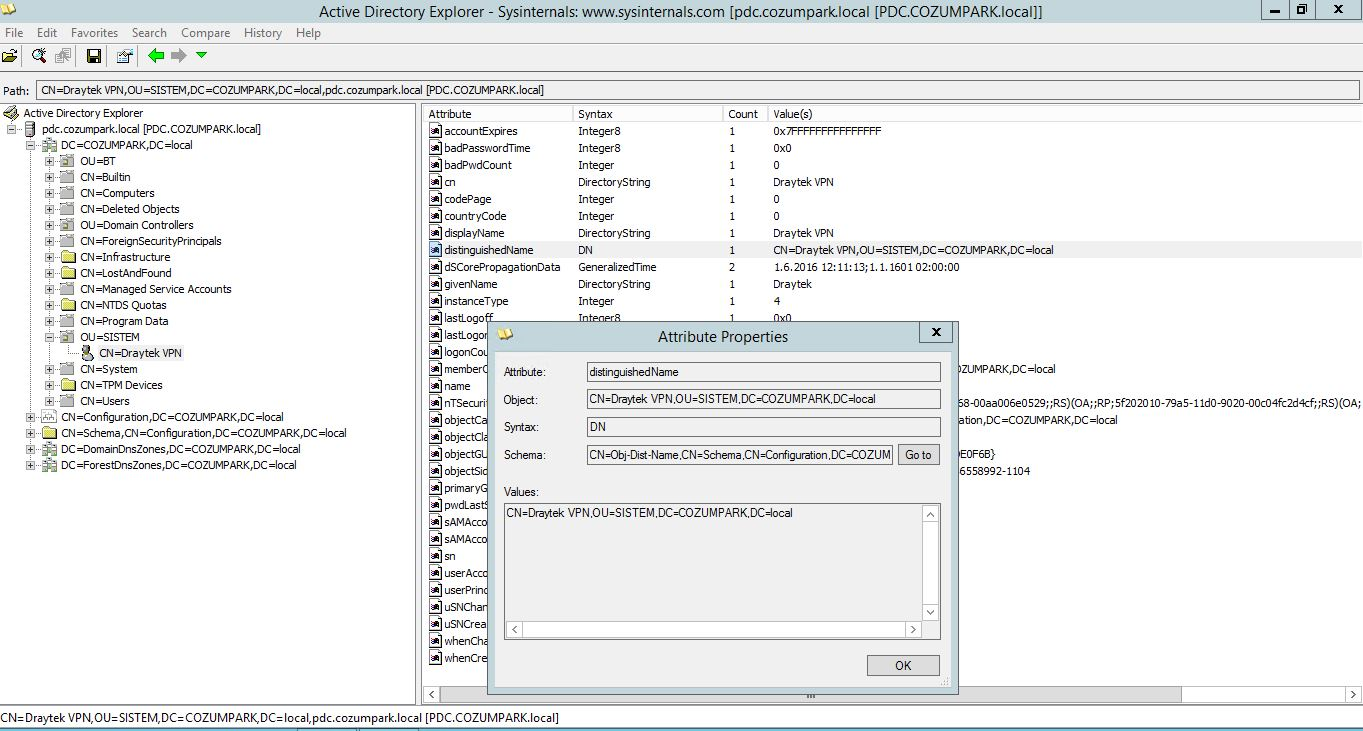This screenshot has height=731, width=1363.
Task: Open the Favorites menu
Action: coord(94,33)
